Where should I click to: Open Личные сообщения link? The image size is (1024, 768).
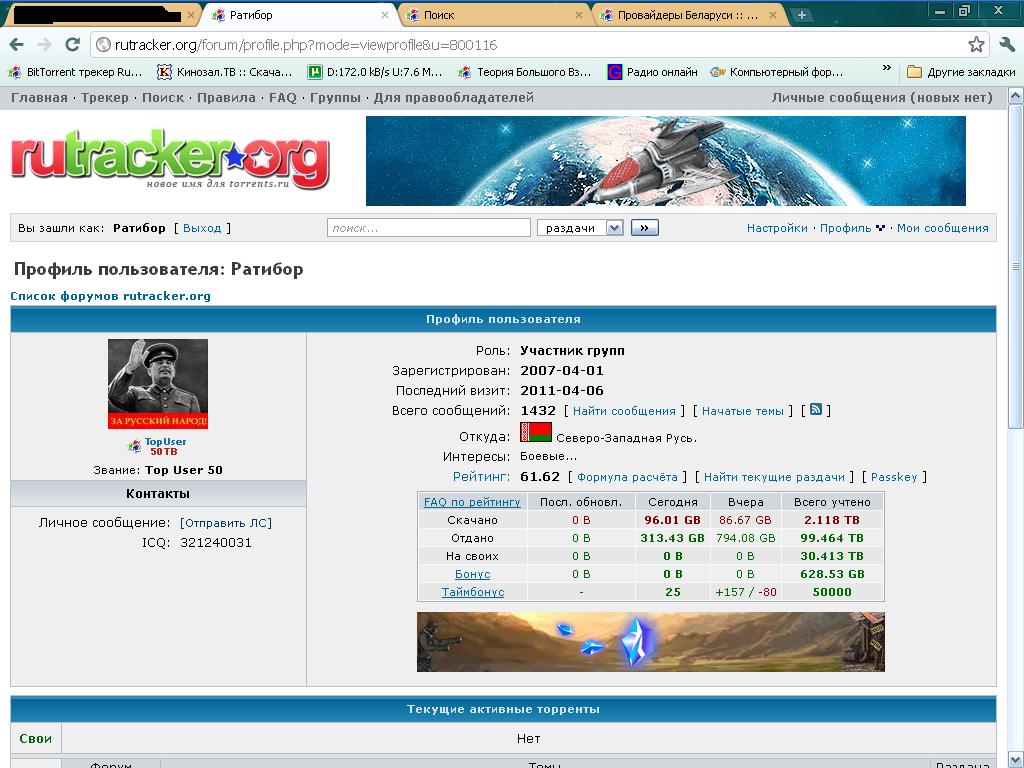tap(882, 98)
